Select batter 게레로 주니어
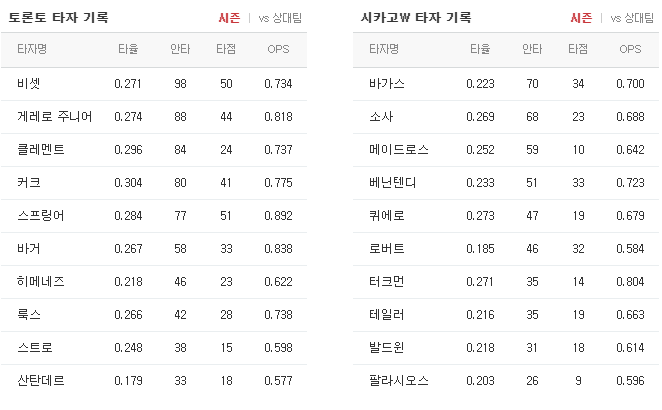The height and width of the screenshot is (410, 662). click(54, 116)
